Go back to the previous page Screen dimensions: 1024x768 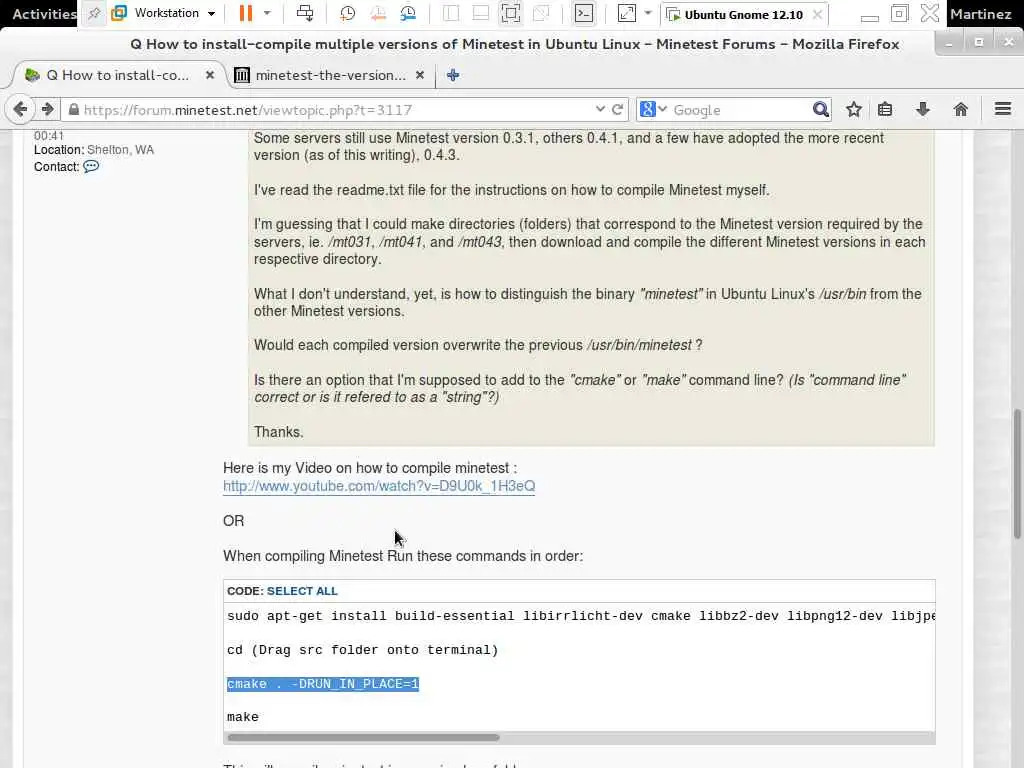(20, 109)
